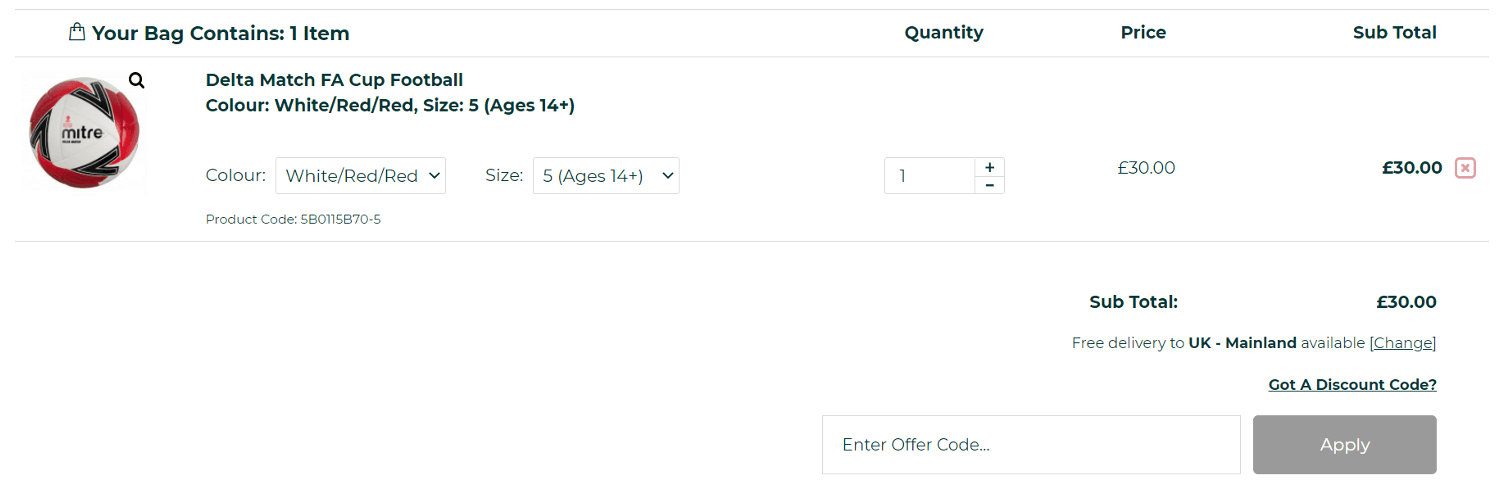Increase quantity with the plus button
1500x480 pixels.
tap(989, 167)
